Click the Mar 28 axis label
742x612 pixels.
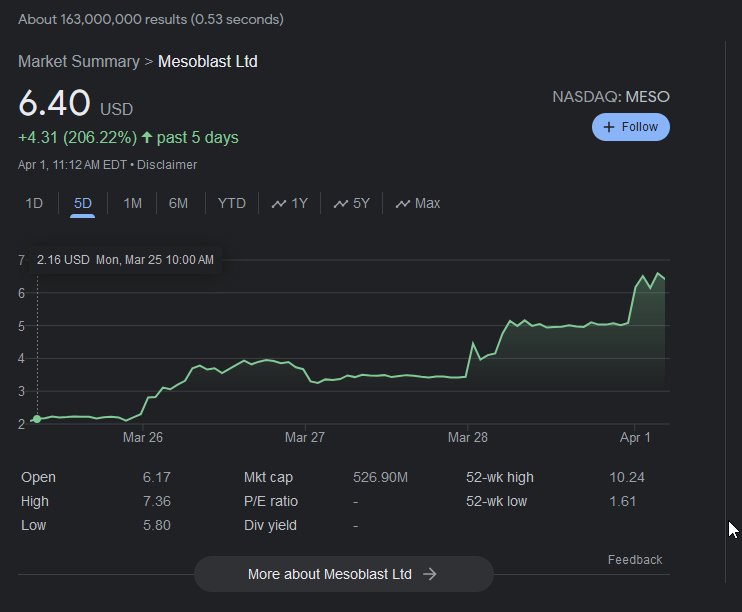pos(468,437)
